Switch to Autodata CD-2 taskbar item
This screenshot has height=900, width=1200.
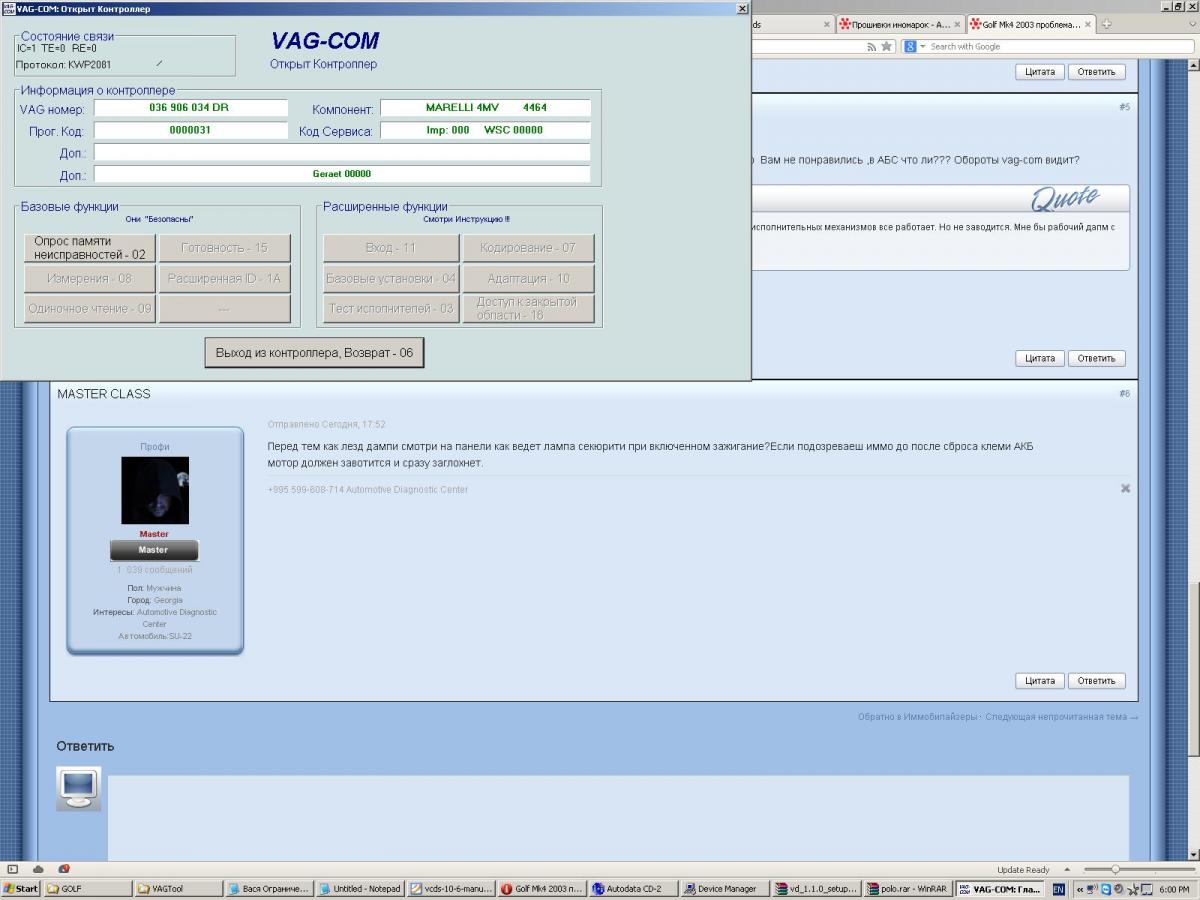pos(634,889)
